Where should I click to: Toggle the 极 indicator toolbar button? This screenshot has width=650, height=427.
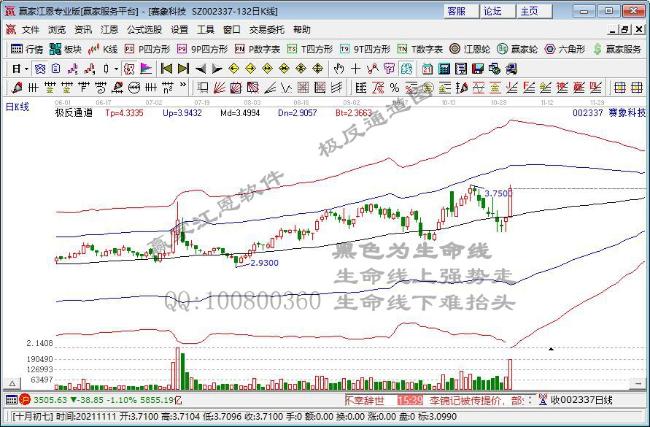pos(129,69)
